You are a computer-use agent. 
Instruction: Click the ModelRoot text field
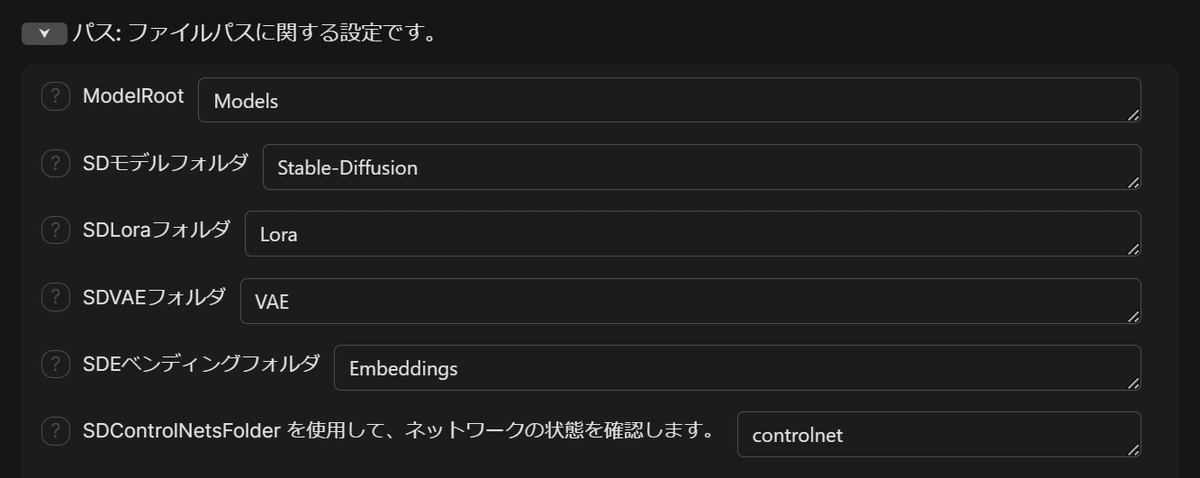[x=668, y=100]
